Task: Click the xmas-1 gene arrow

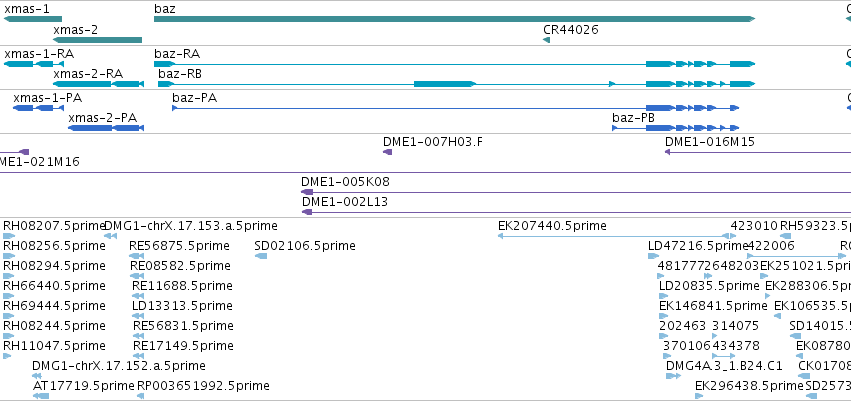Action: click(x=33, y=19)
